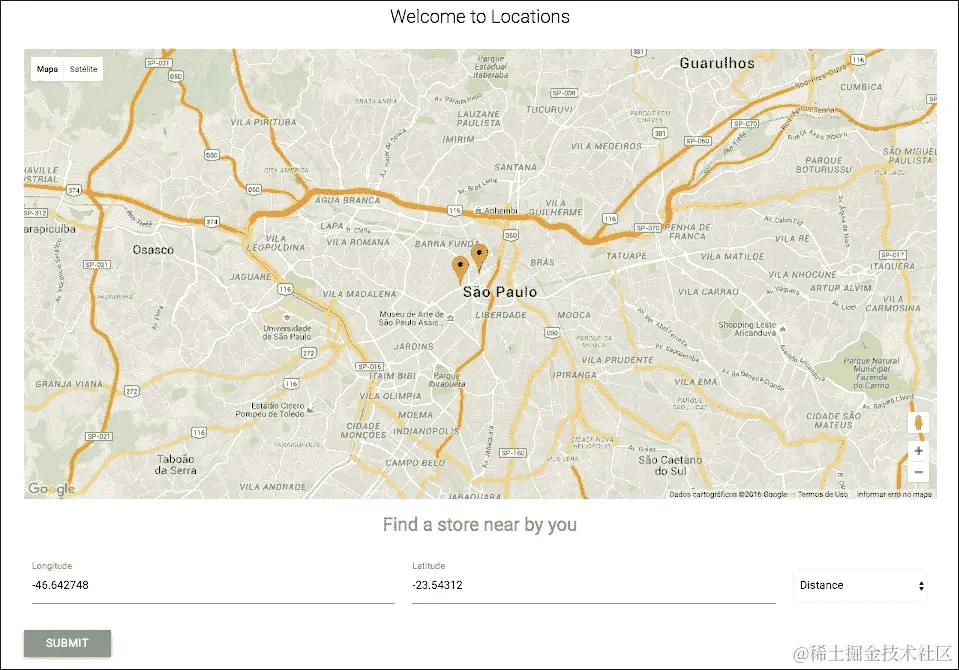Click the VILA PIRITUBA label
This screenshot has height=670, width=959.
pos(264,122)
